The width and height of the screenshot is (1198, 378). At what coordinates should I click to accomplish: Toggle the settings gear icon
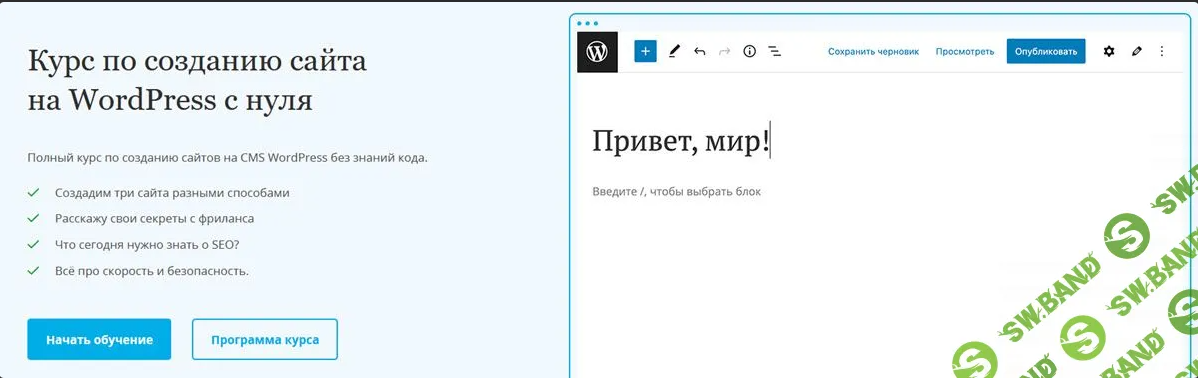pyautogui.click(x=1109, y=51)
